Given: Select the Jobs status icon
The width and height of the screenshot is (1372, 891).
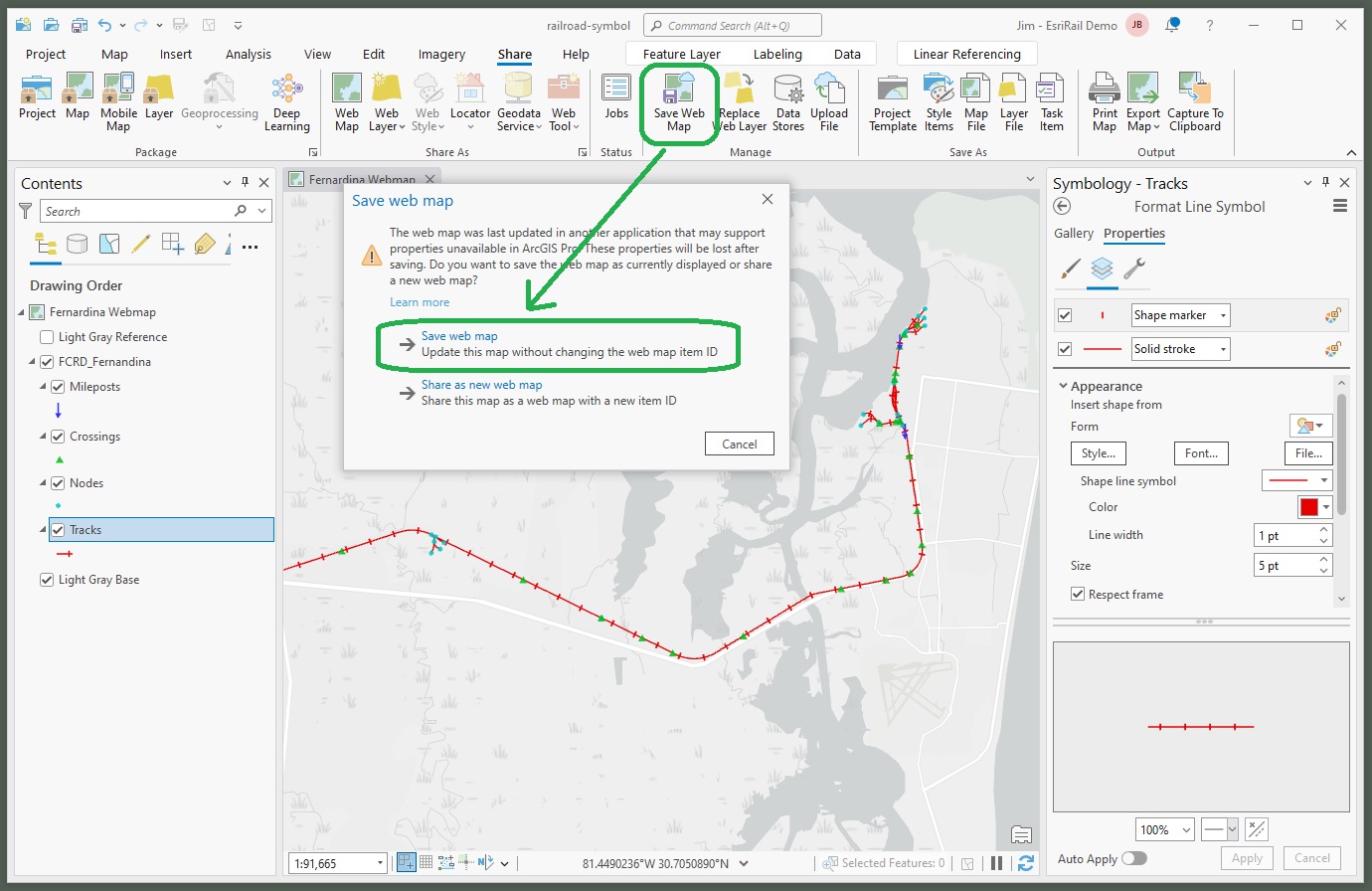Looking at the screenshot, I should click(x=615, y=99).
